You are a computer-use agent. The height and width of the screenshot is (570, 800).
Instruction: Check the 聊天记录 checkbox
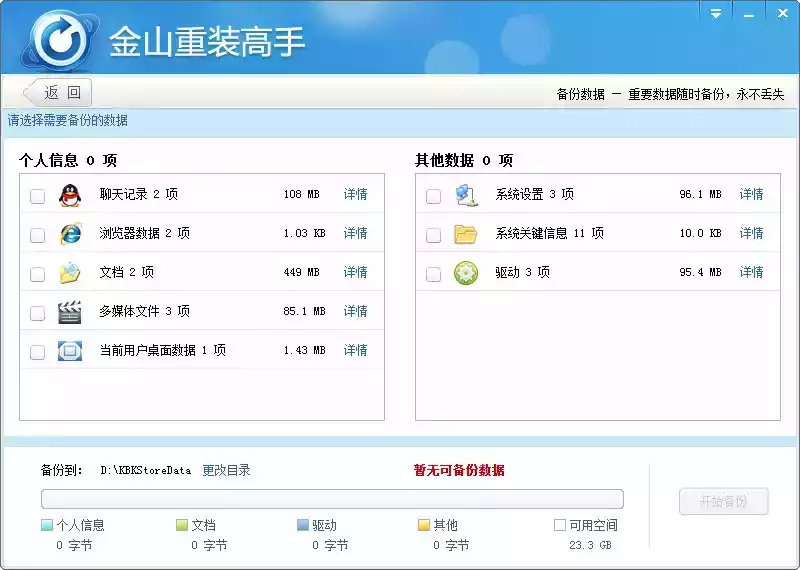point(37,196)
